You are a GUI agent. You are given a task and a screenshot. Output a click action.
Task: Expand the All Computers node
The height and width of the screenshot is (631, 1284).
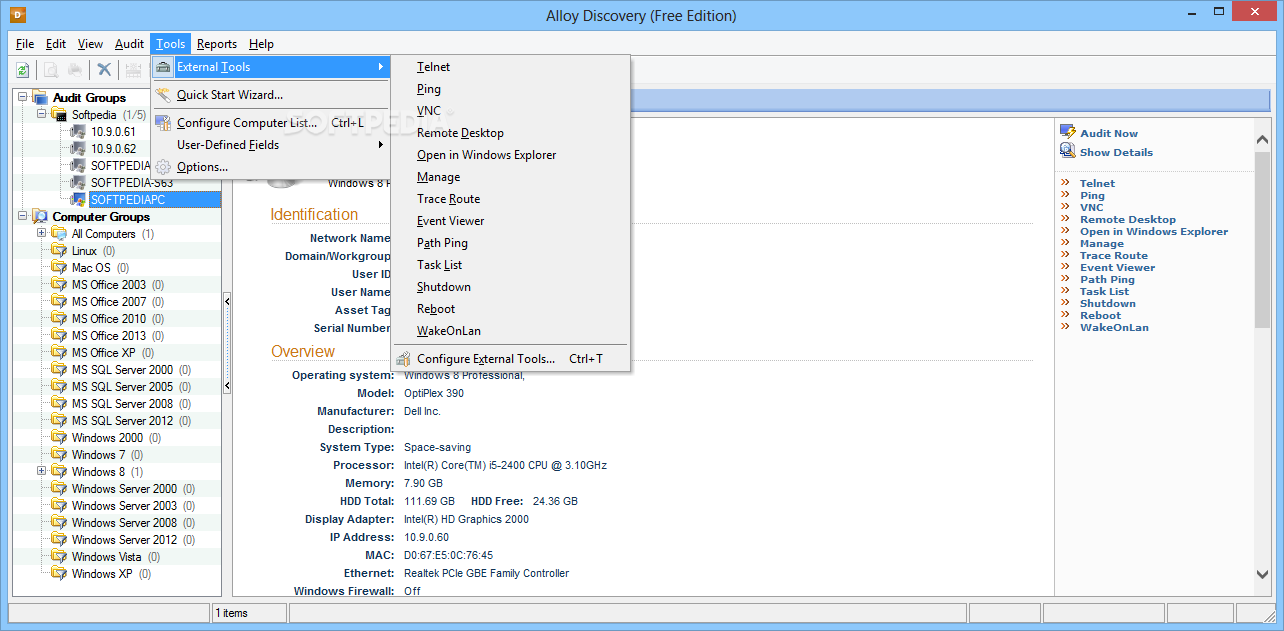[42, 234]
